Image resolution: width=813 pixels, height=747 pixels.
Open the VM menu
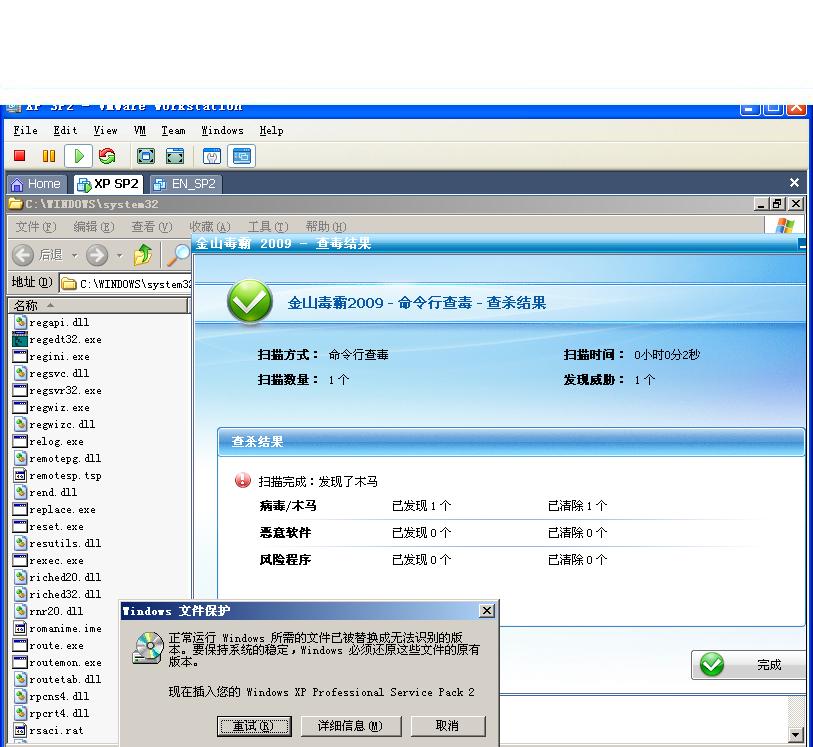[x=139, y=131]
